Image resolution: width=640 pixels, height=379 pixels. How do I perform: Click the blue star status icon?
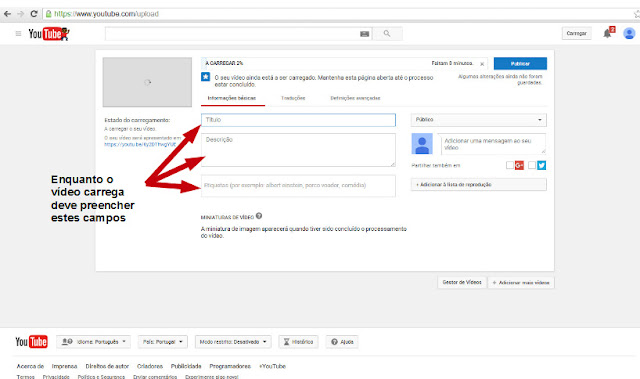tap(206, 77)
